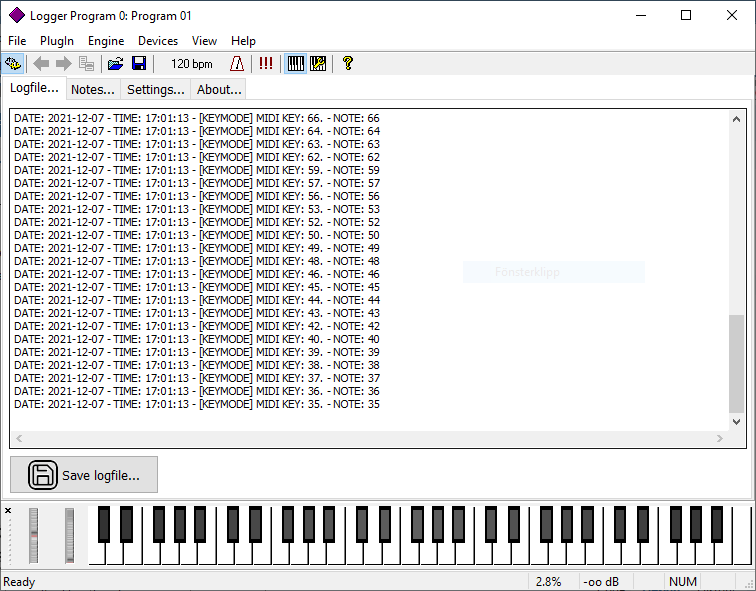The width and height of the screenshot is (756, 591).
Task: Open the plugin editor toolbar icon
Action: click(x=13, y=64)
